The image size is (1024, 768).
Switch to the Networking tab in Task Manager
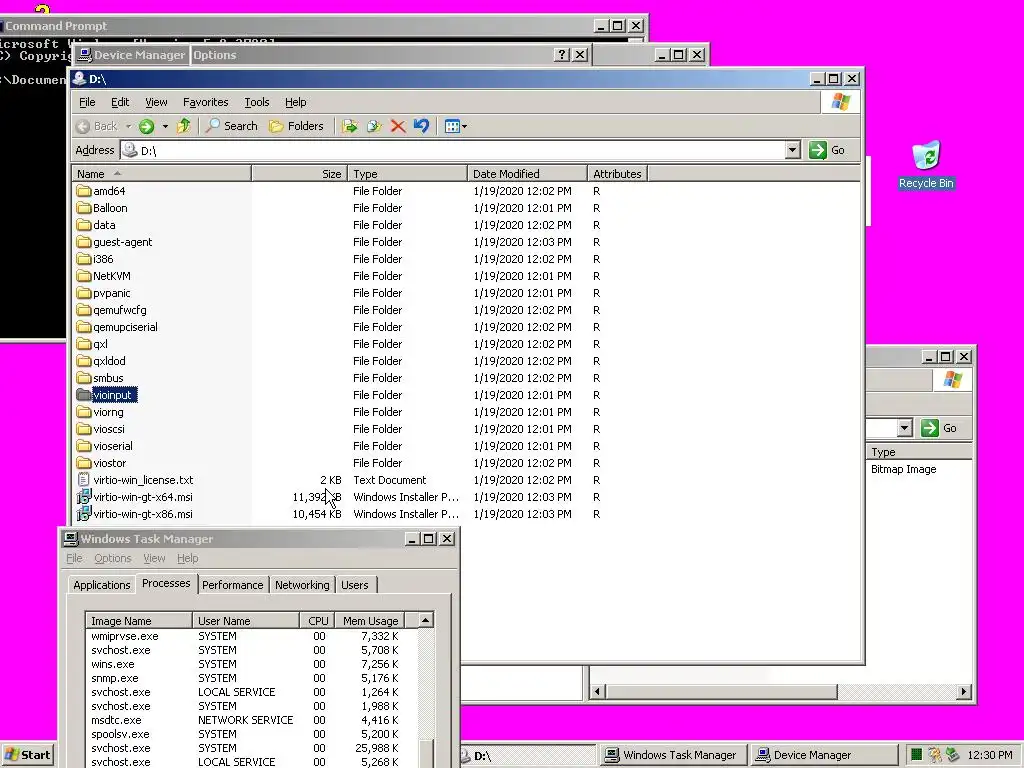[x=302, y=584]
